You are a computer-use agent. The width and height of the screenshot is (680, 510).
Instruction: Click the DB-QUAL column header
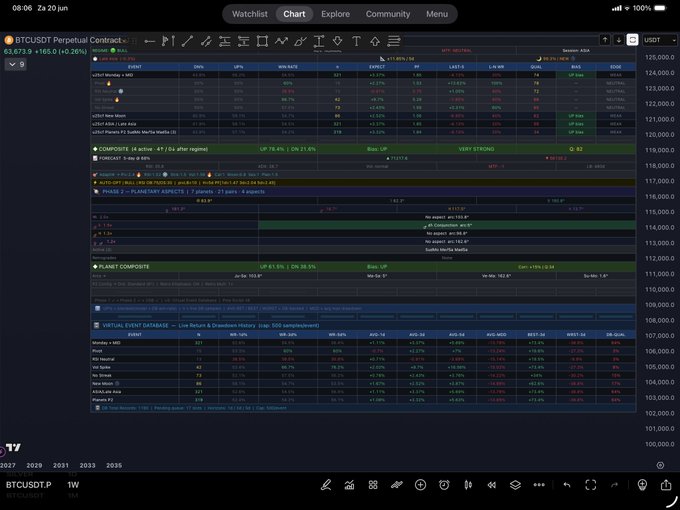click(615, 335)
